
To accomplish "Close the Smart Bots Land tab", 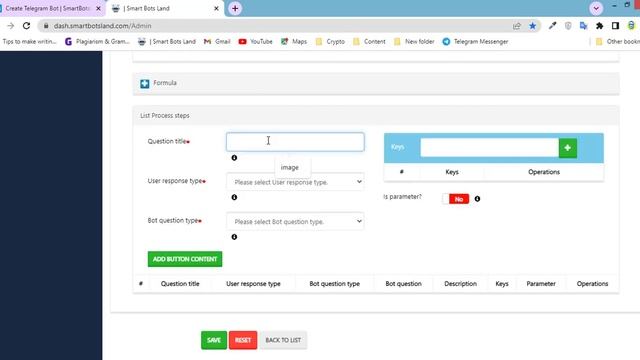I will click(x=216, y=8).
